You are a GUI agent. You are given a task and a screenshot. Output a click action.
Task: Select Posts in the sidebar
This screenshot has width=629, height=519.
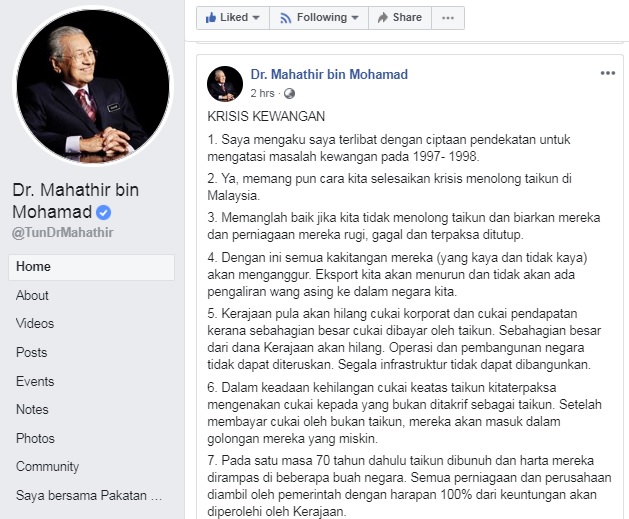[x=31, y=353]
